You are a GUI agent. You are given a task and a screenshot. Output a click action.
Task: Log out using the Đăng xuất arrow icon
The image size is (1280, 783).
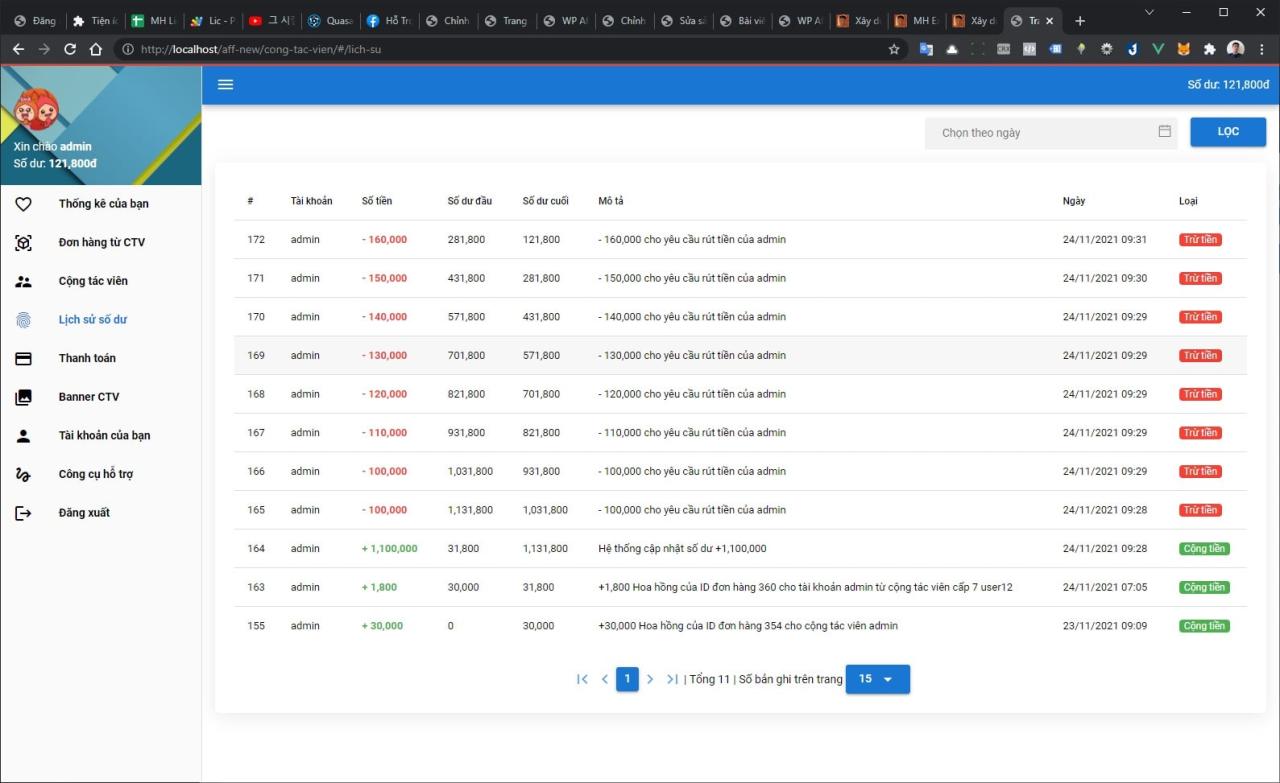point(23,512)
